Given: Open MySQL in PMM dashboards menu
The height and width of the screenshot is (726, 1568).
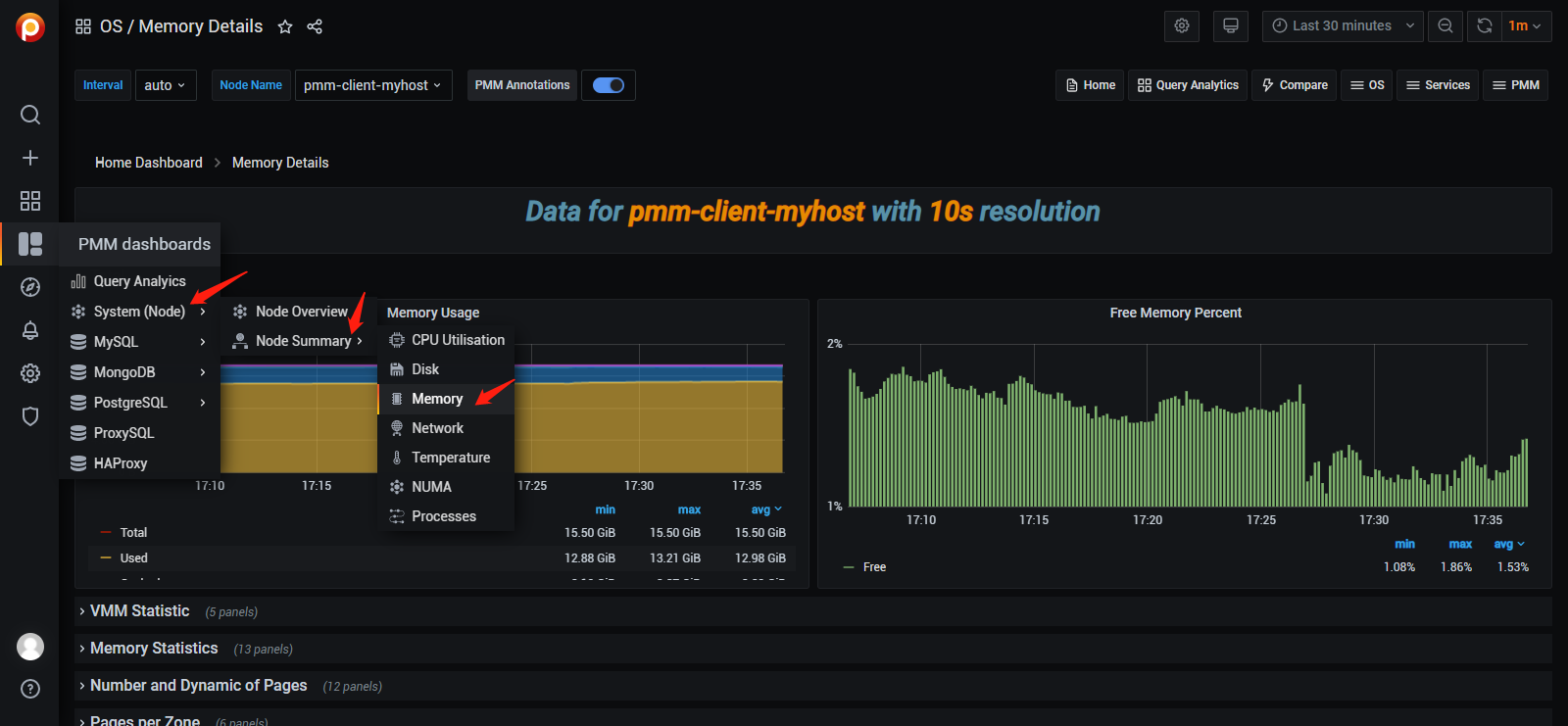Looking at the screenshot, I should coord(116,342).
